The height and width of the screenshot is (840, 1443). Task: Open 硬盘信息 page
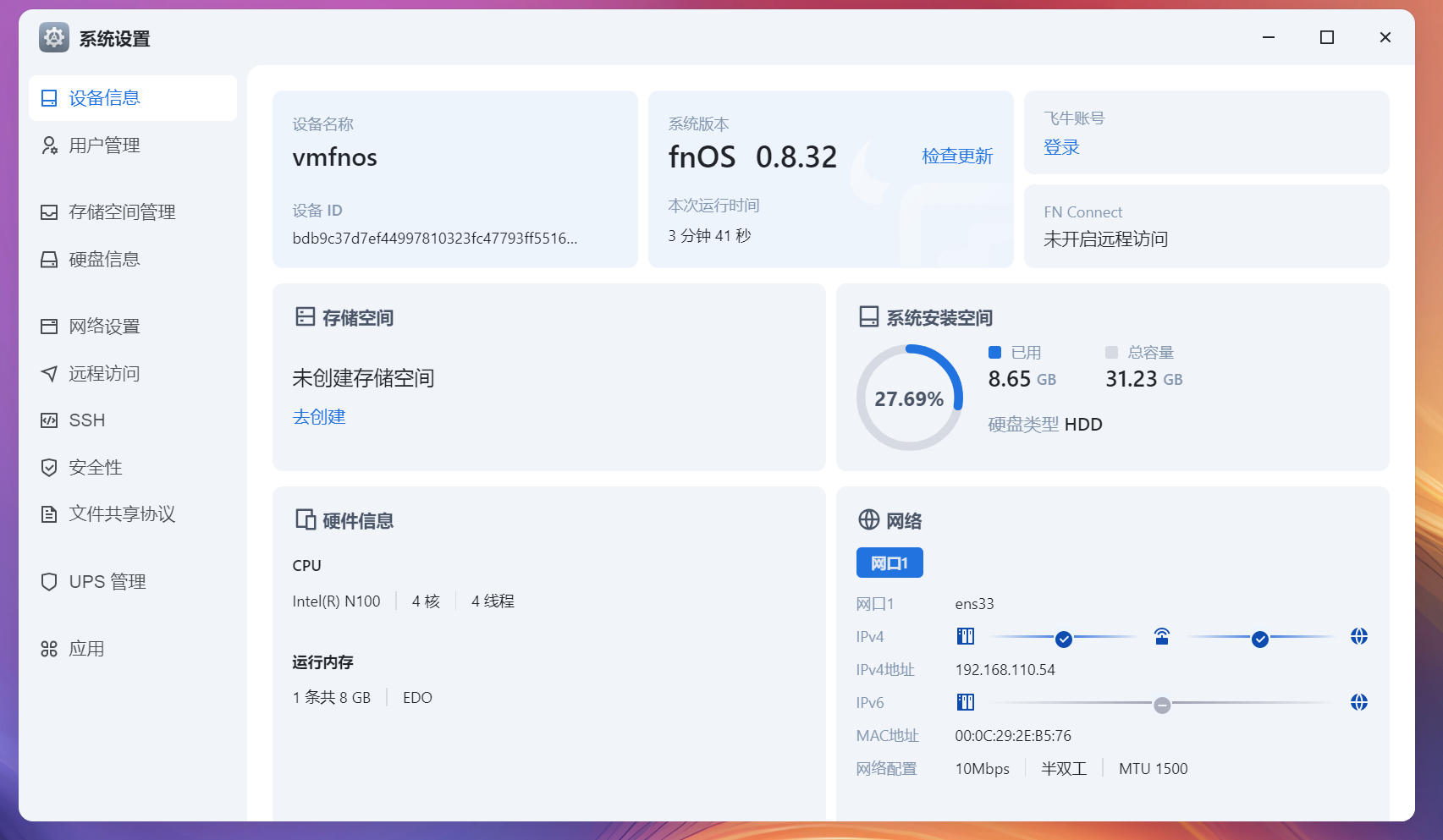[133, 260]
